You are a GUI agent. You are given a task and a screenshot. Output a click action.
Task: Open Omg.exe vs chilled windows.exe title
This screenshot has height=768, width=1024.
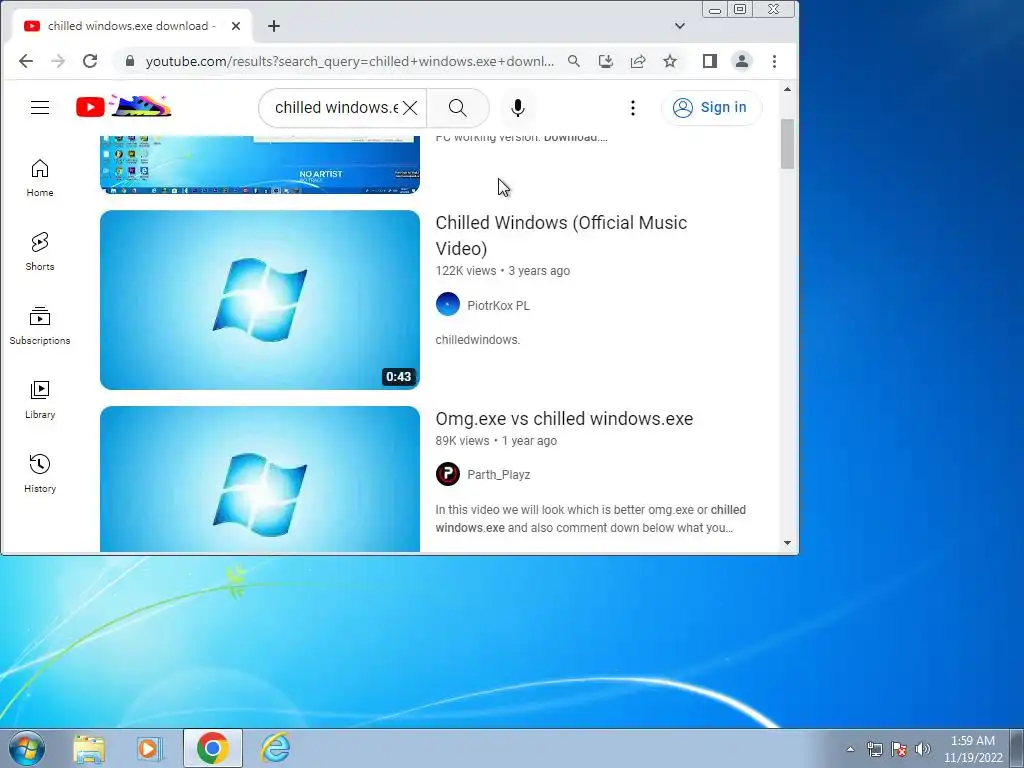coord(564,419)
